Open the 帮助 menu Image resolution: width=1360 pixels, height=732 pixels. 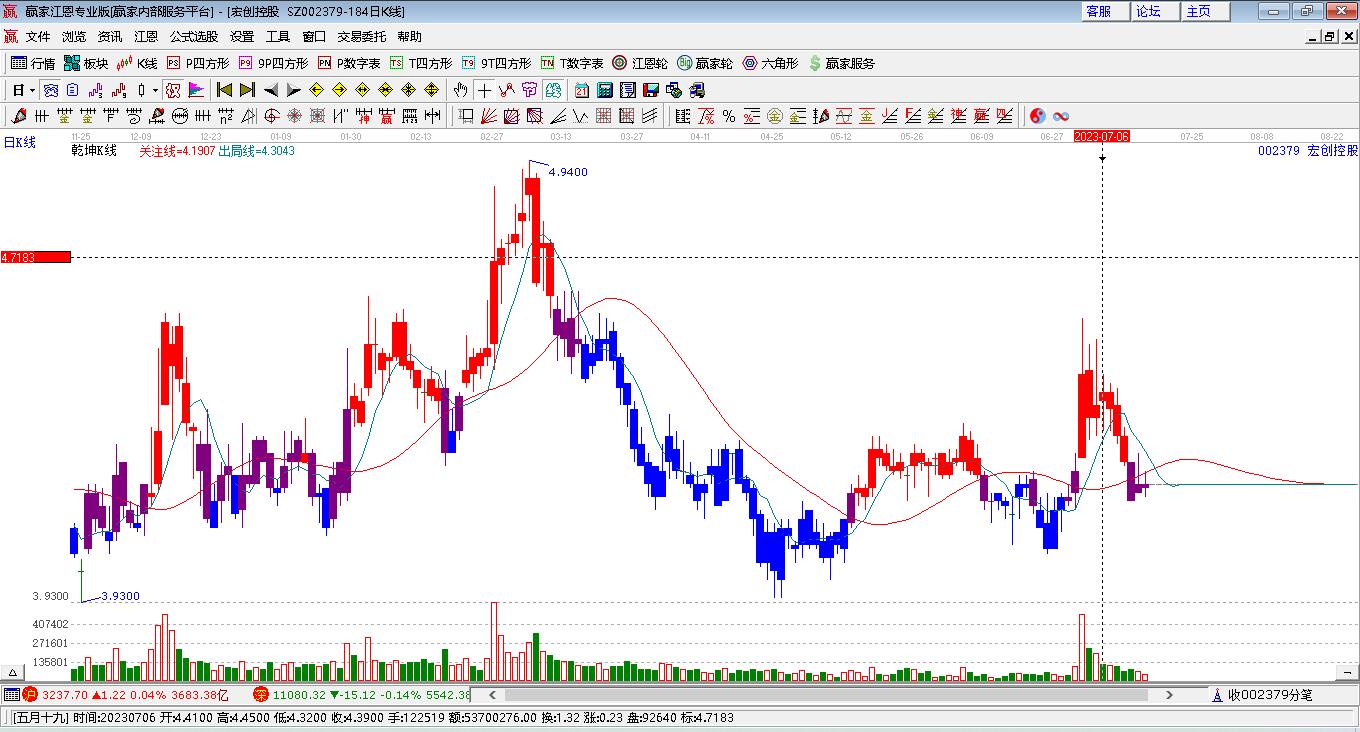(410, 37)
